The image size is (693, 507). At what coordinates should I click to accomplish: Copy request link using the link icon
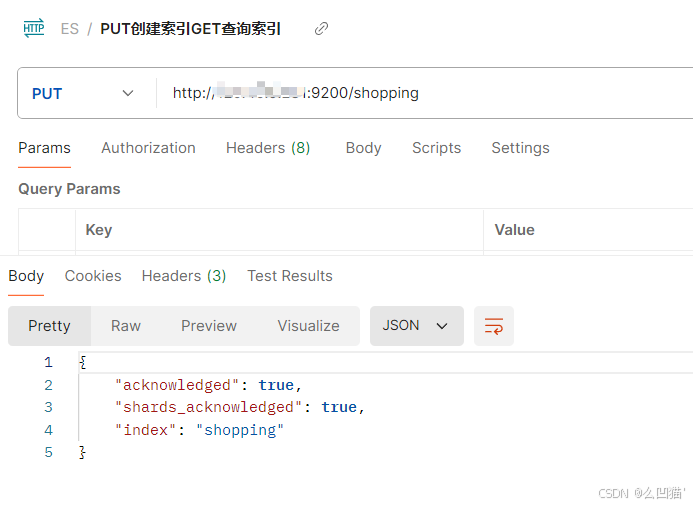tap(321, 29)
